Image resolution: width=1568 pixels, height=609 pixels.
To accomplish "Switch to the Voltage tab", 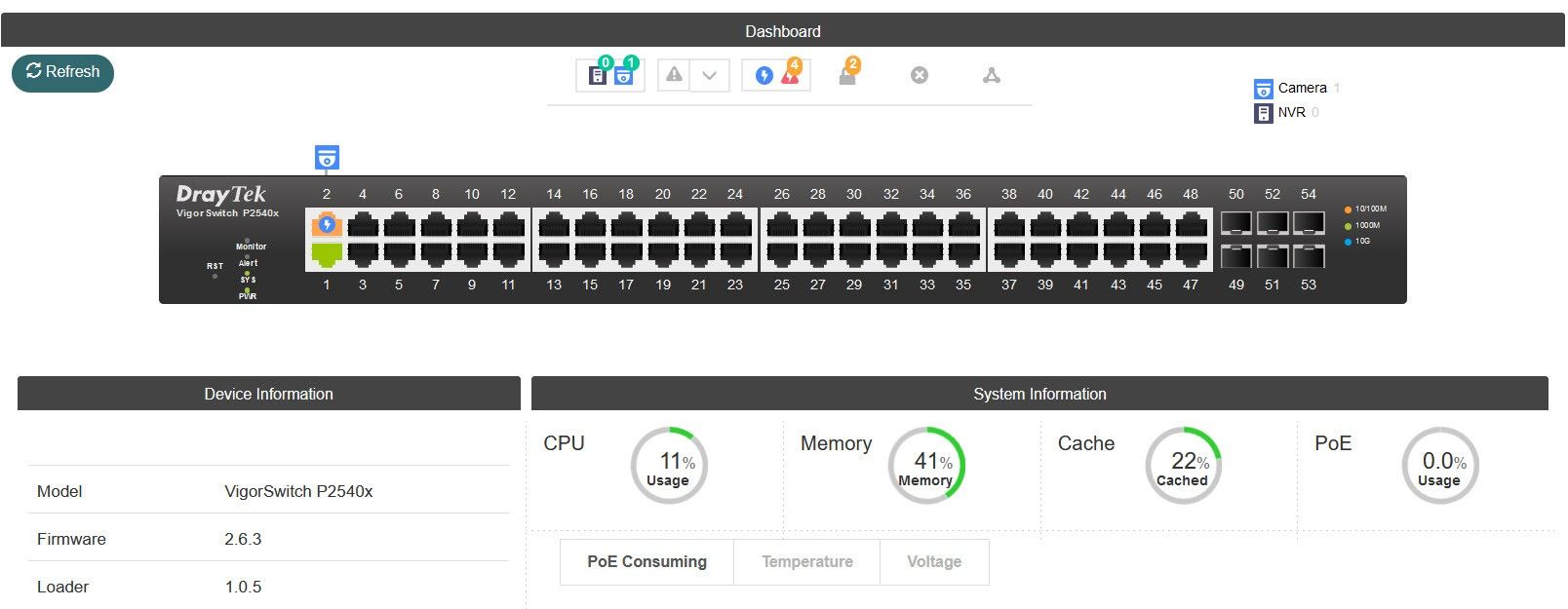I will (x=933, y=562).
